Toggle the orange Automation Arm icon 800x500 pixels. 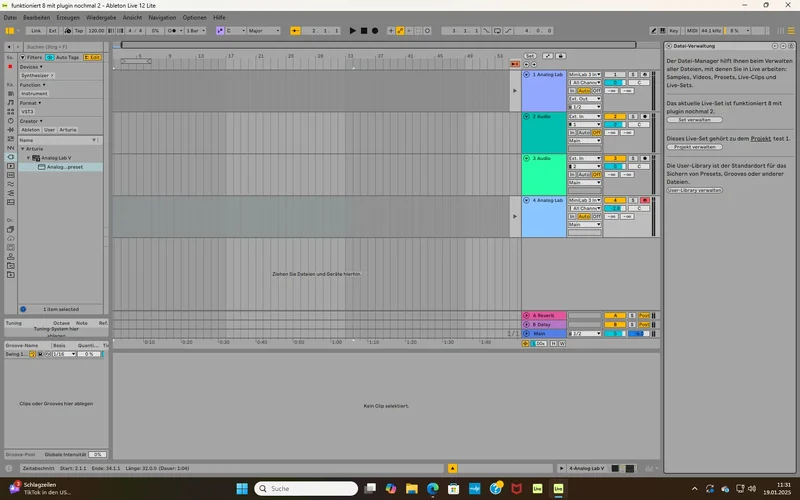pos(400,31)
